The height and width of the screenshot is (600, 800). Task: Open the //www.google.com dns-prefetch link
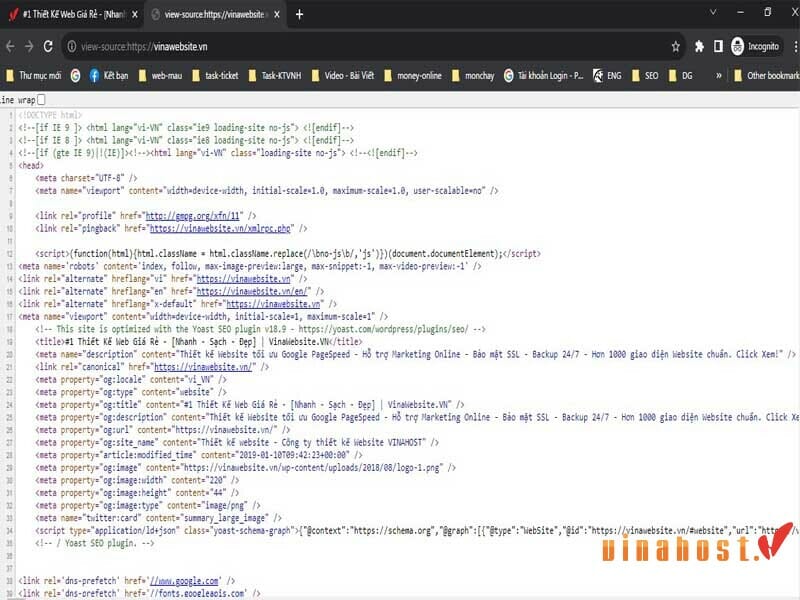point(184,581)
